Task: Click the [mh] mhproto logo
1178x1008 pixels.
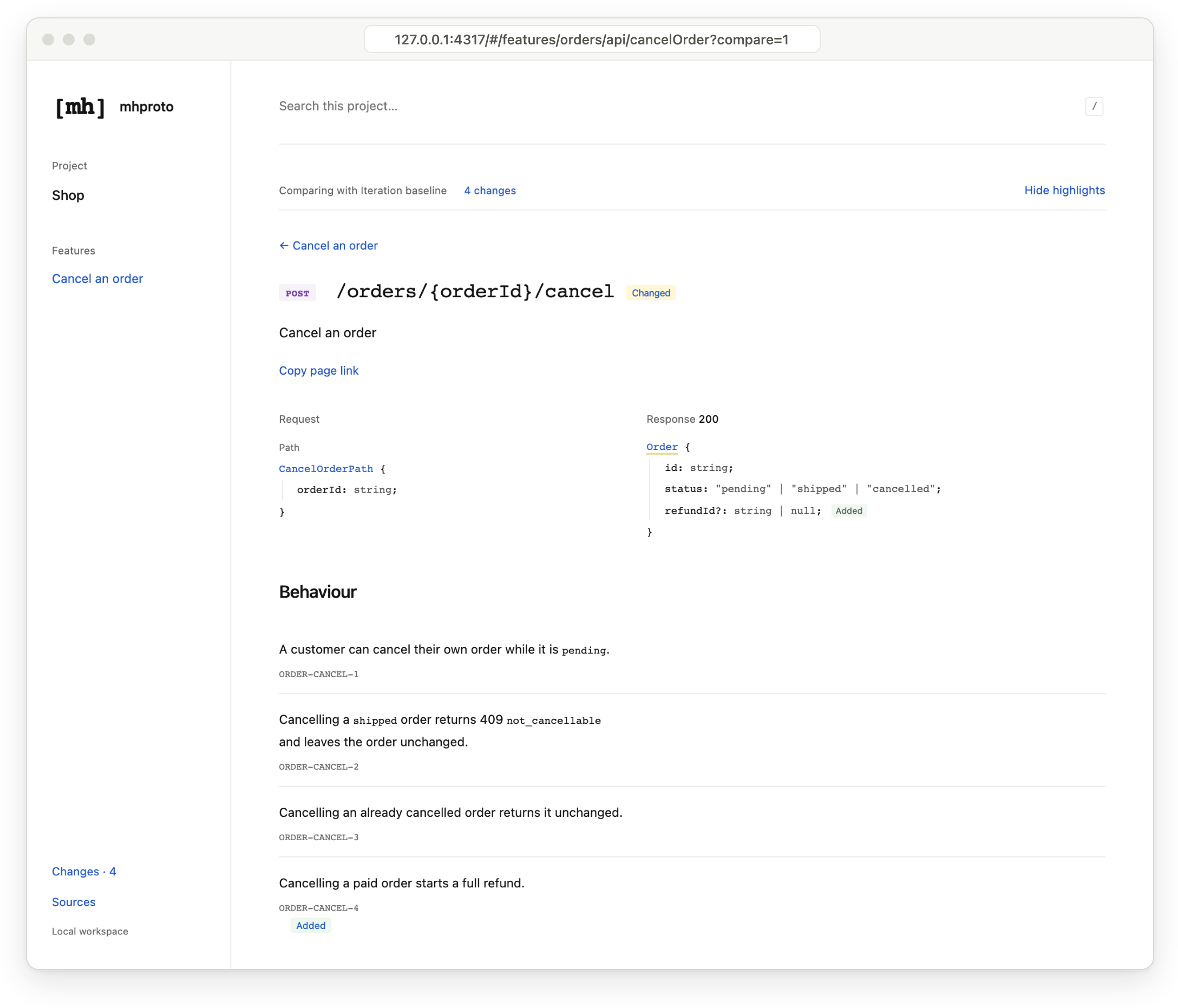Action: point(114,107)
